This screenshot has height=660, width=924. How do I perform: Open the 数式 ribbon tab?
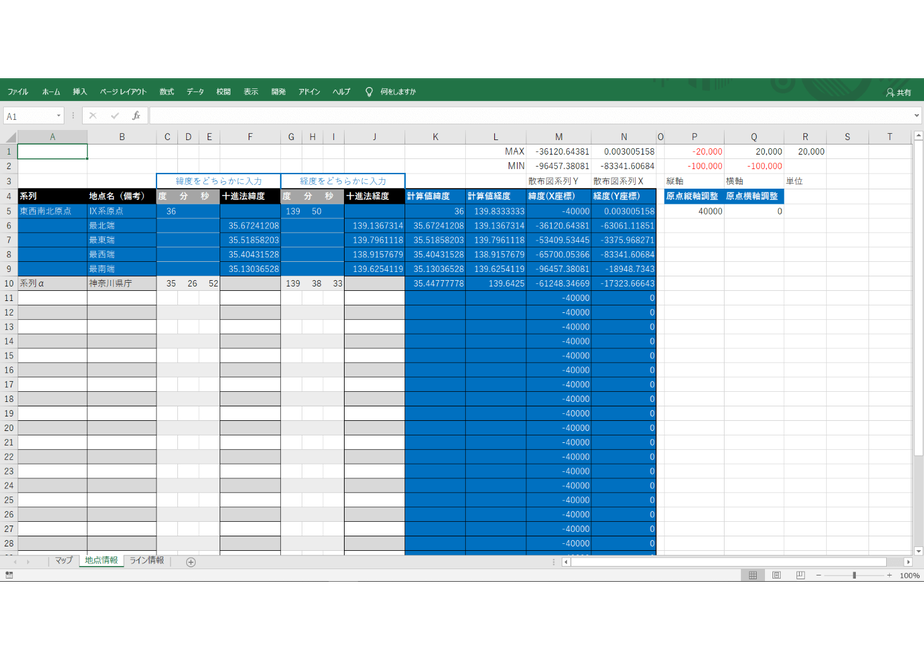[167, 92]
